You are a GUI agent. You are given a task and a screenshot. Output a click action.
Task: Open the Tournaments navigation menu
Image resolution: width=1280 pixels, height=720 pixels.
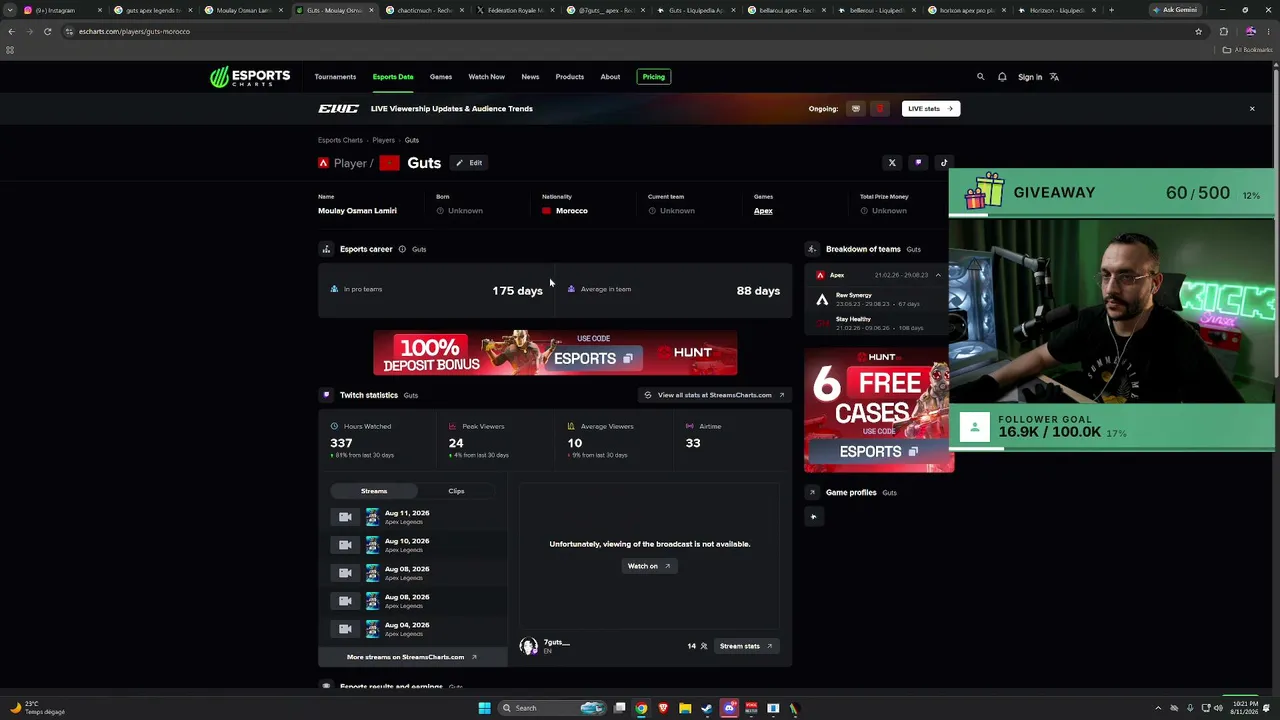(x=335, y=77)
